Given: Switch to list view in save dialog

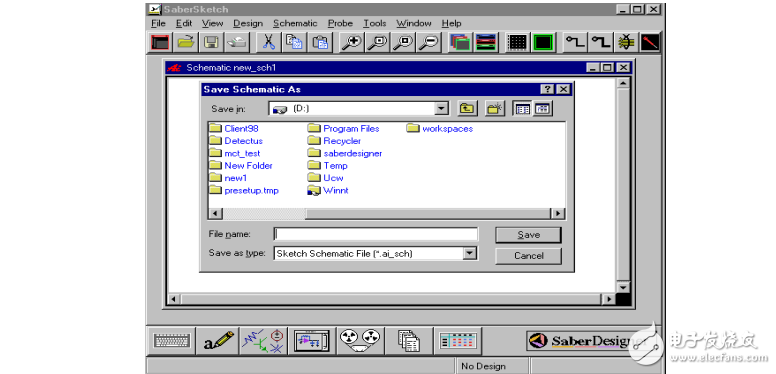Looking at the screenshot, I should pos(523,109).
